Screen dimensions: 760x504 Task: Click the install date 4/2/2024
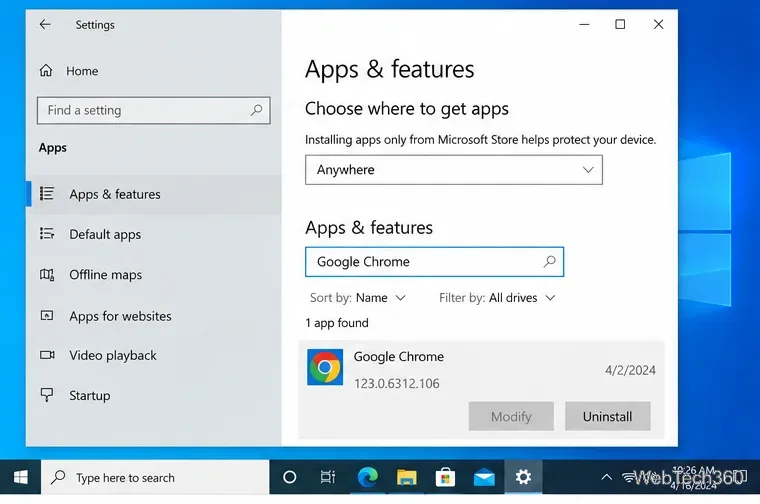coord(630,370)
